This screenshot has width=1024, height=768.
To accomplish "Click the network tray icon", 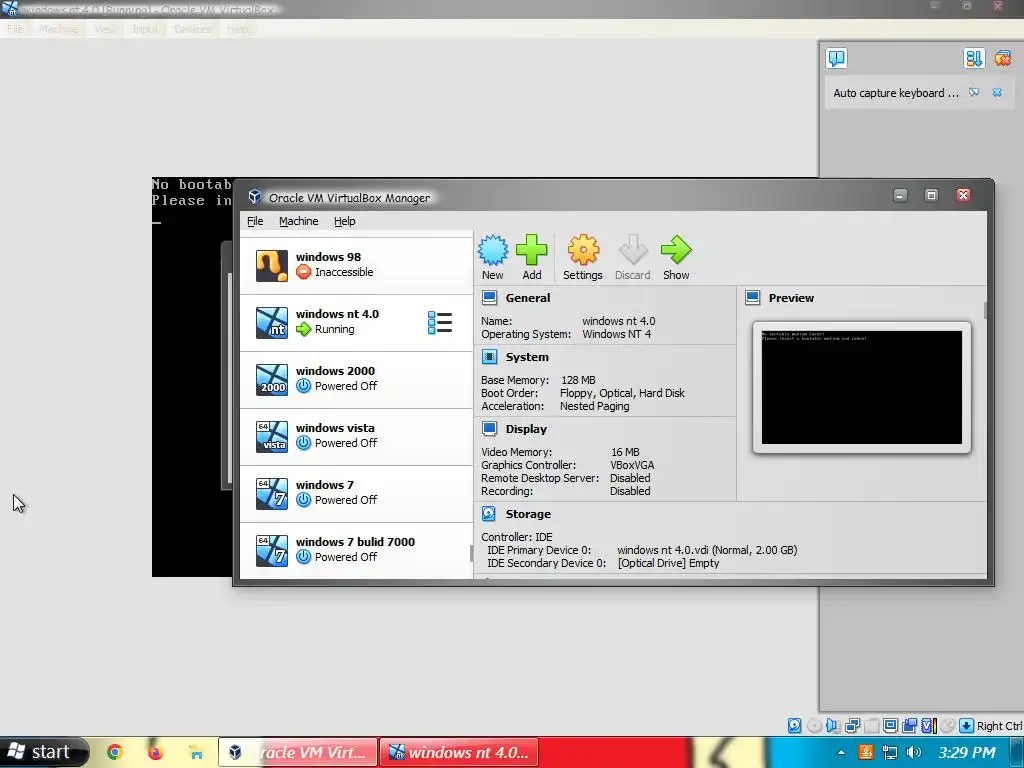I will tap(889, 752).
